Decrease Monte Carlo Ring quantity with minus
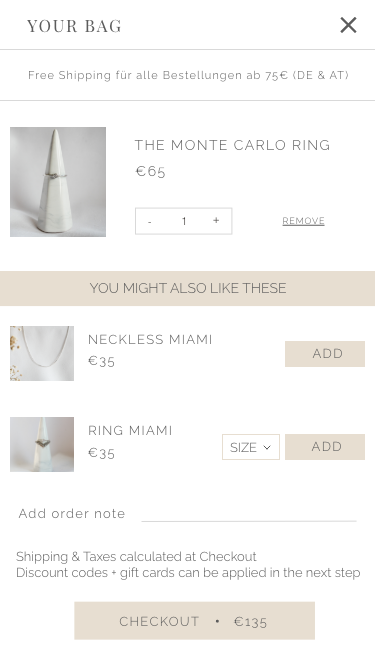This screenshot has height=667, width=375. tap(150, 221)
